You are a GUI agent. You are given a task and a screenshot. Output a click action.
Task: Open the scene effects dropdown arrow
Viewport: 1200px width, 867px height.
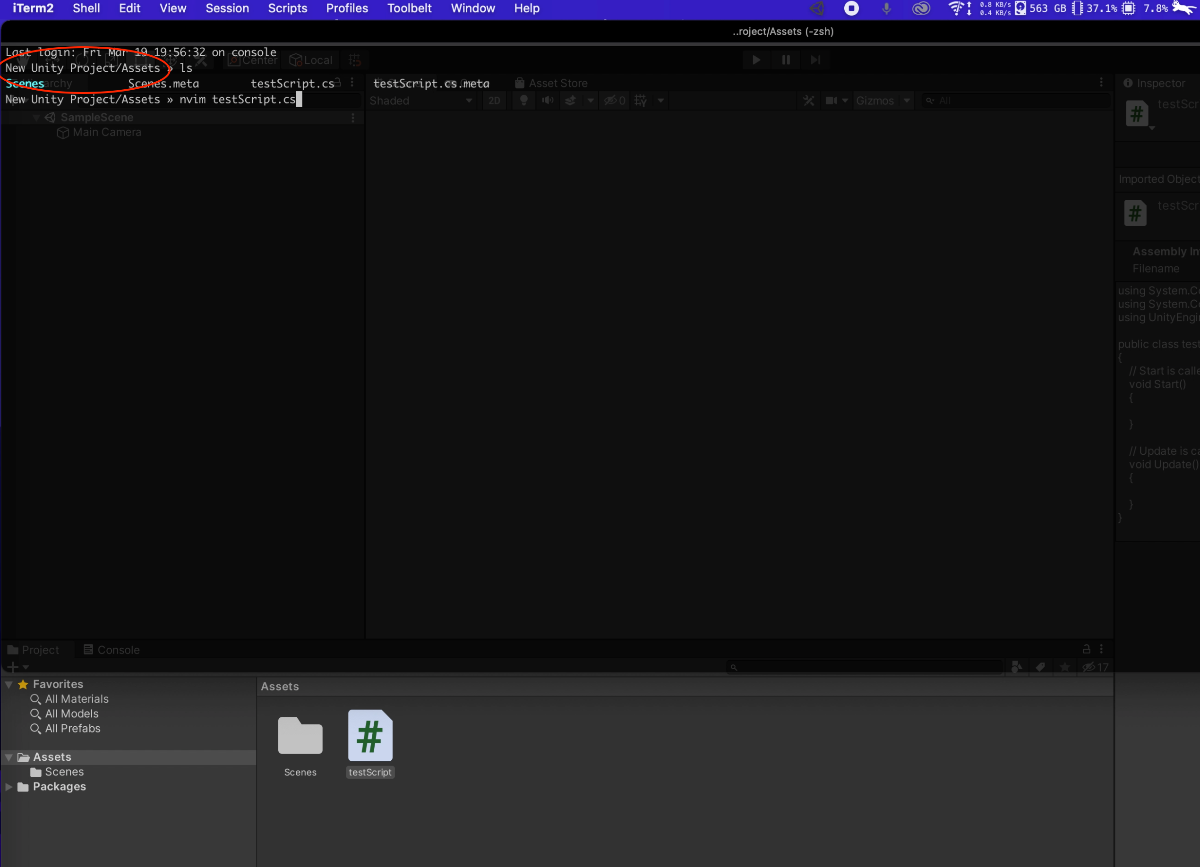tap(590, 101)
